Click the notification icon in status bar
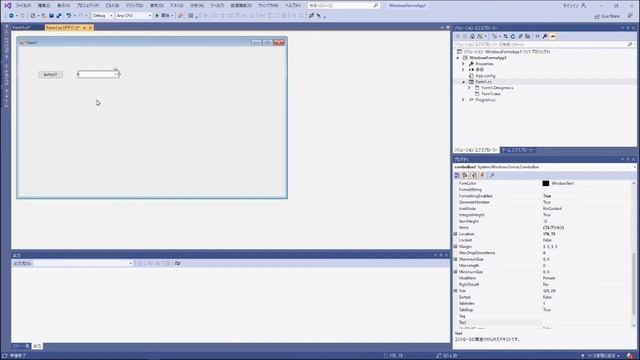This screenshot has width=640, height=360. (x=630, y=356)
